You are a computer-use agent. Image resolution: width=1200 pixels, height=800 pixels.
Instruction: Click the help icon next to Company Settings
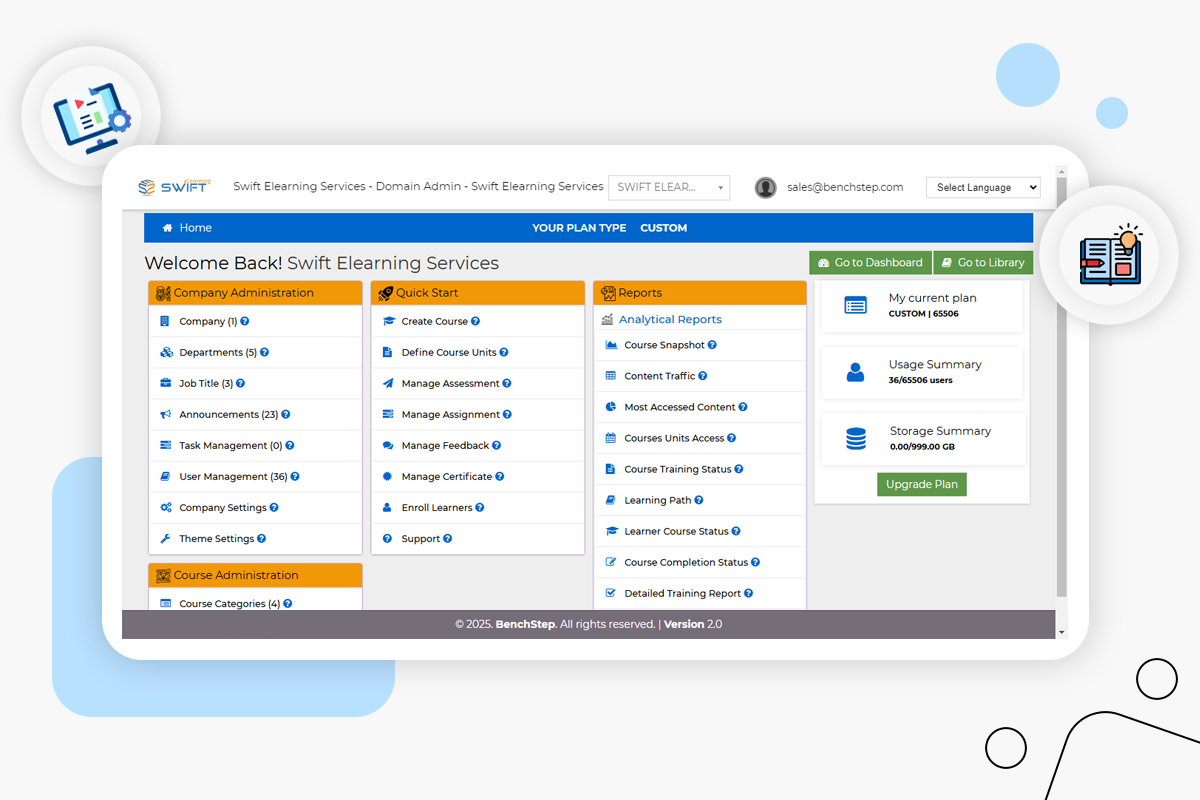pyautogui.click(x=274, y=508)
